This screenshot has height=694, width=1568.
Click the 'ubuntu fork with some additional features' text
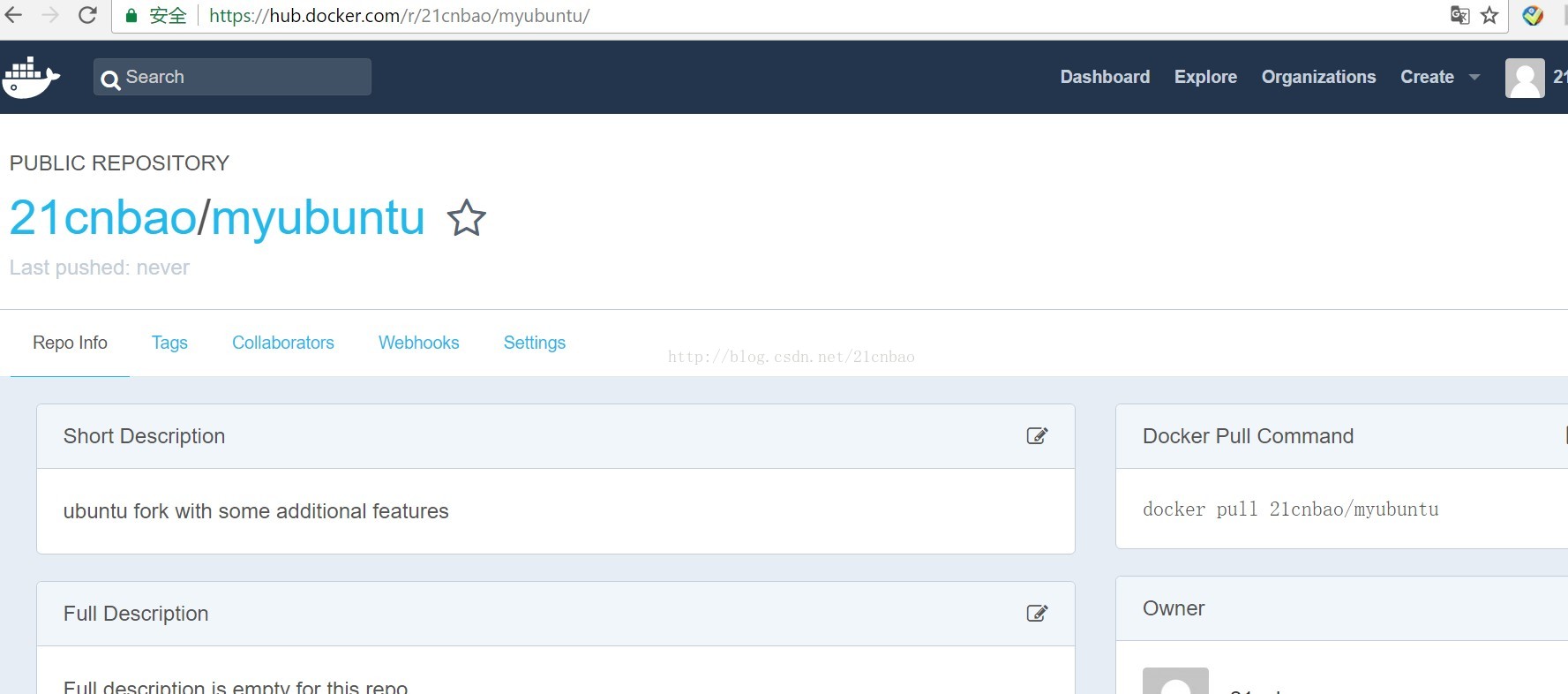click(x=256, y=511)
